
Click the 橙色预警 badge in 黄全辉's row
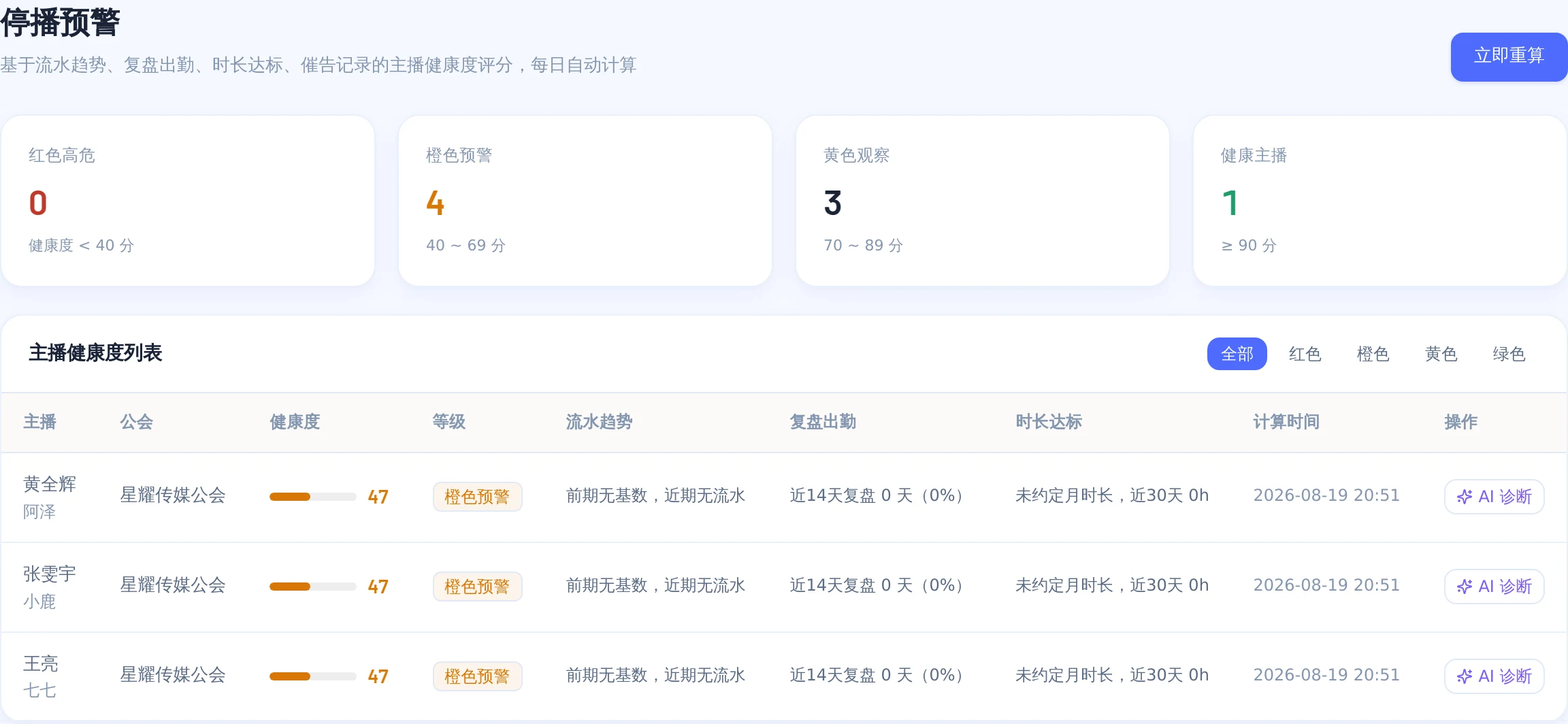pyautogui.click(x=477, y=497)
